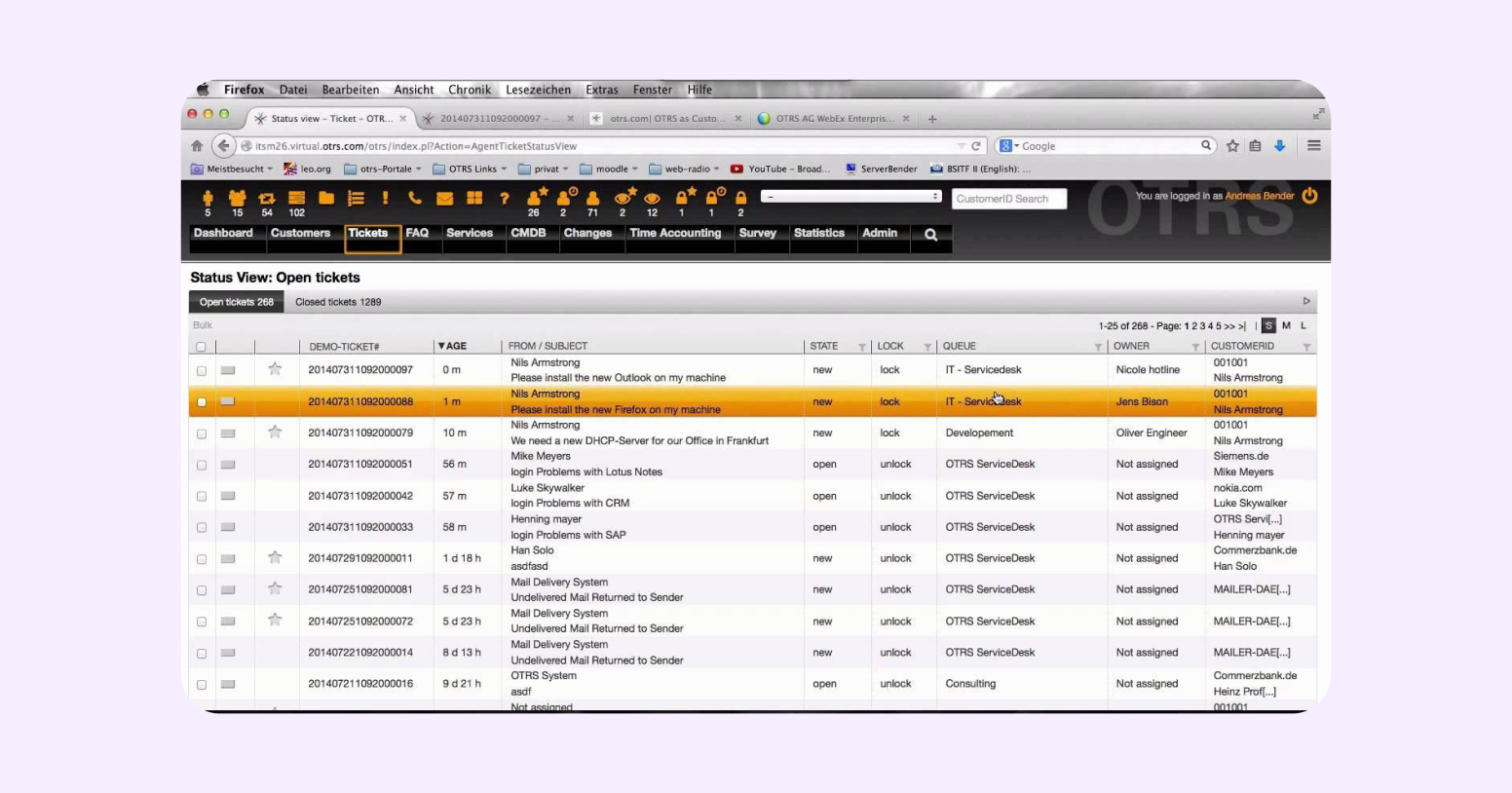The height and width of the screenshot is (793, 1512).
Task: Check the box for ticket 2014073110920000051
Action: [202, 465]
